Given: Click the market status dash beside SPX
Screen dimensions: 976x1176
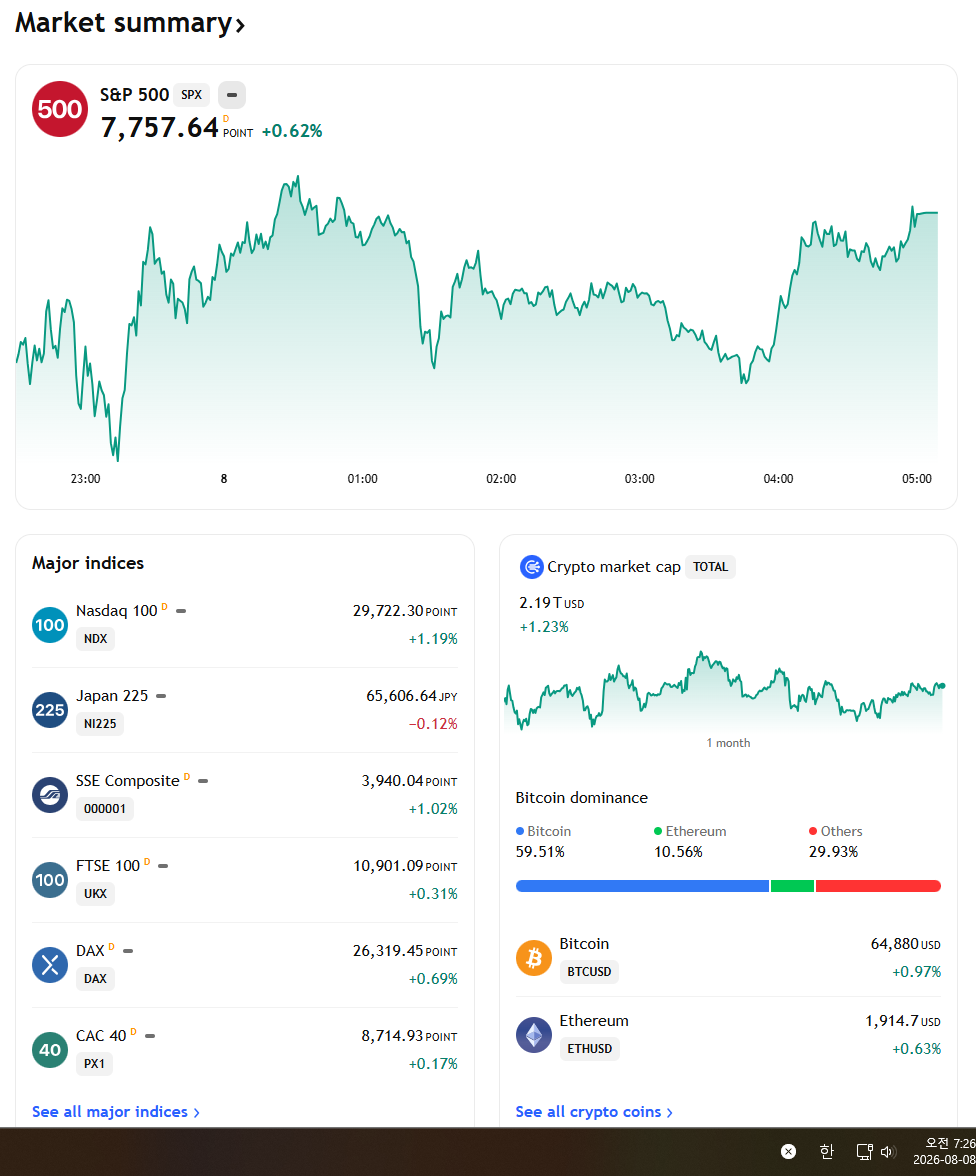Looking at the screenshot, I should click(232, 95).
